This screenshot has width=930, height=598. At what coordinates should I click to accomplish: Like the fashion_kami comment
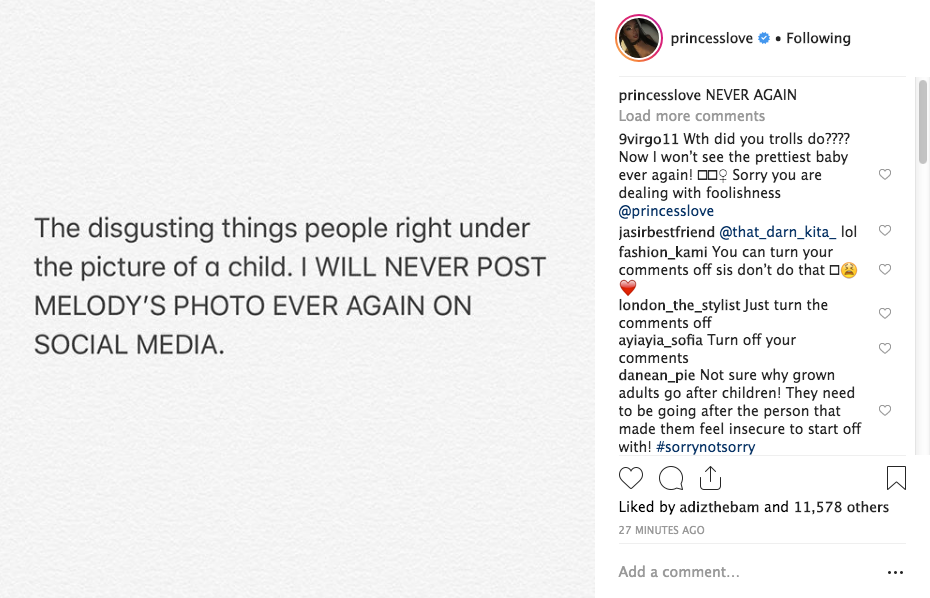(x=884, y=270)
